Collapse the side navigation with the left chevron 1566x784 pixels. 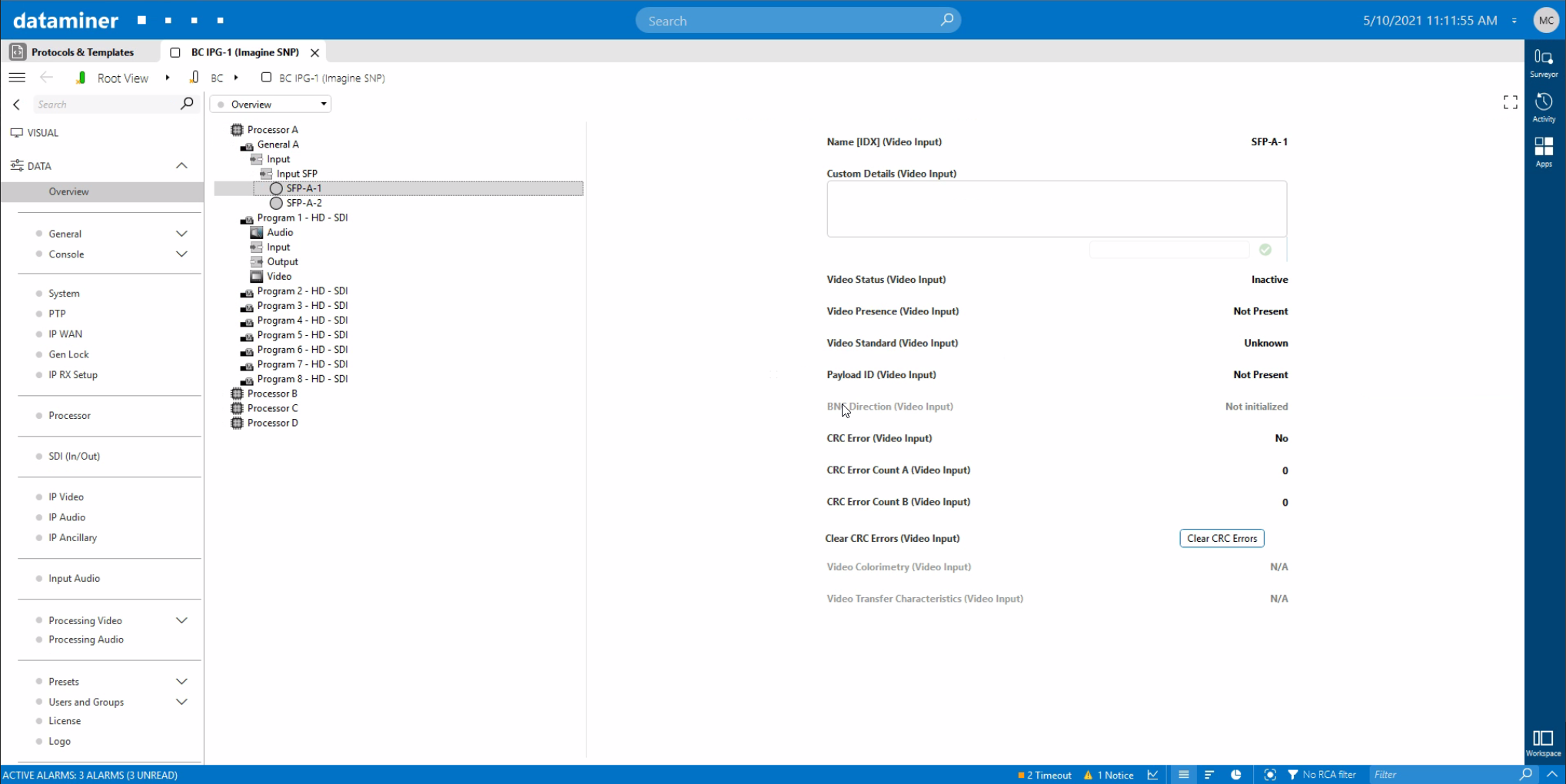click(x=16, y=105)
